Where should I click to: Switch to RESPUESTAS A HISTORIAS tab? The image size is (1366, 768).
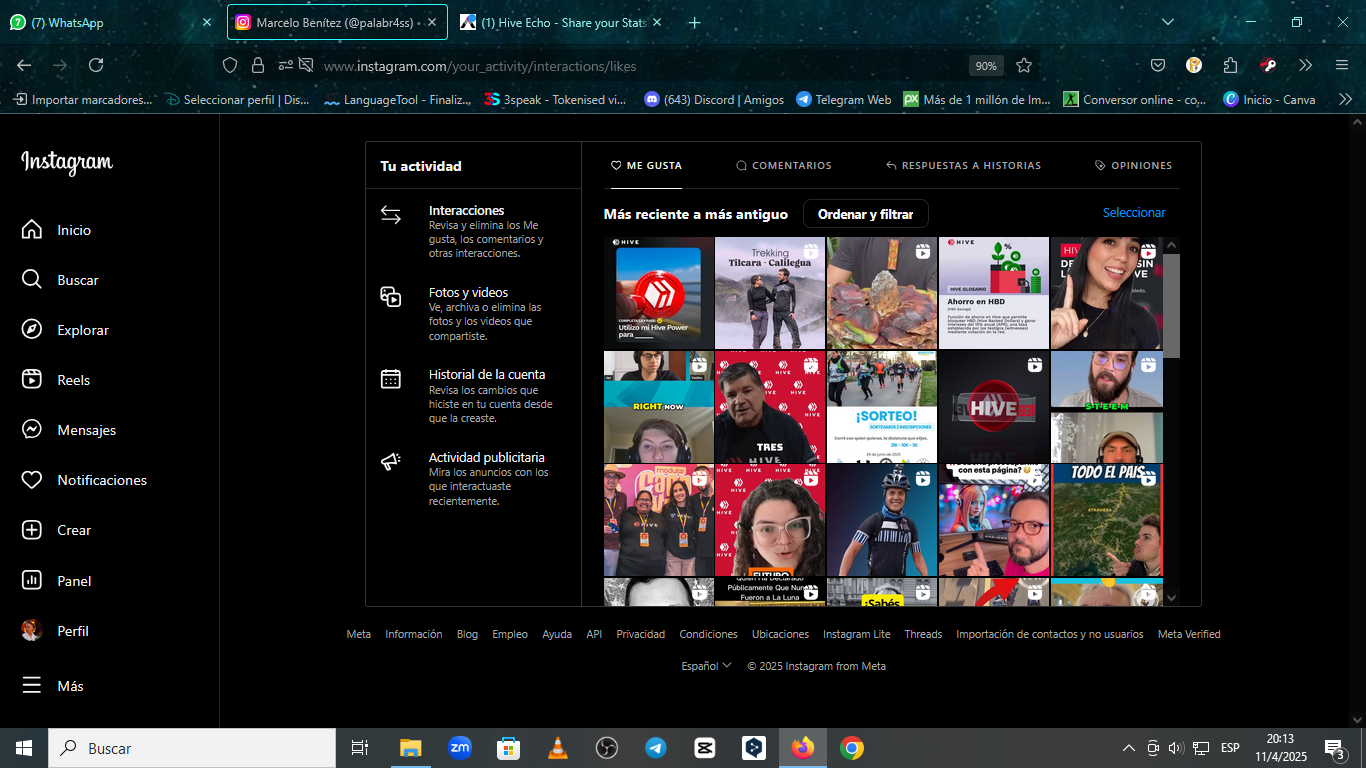[x=963, y=165]
